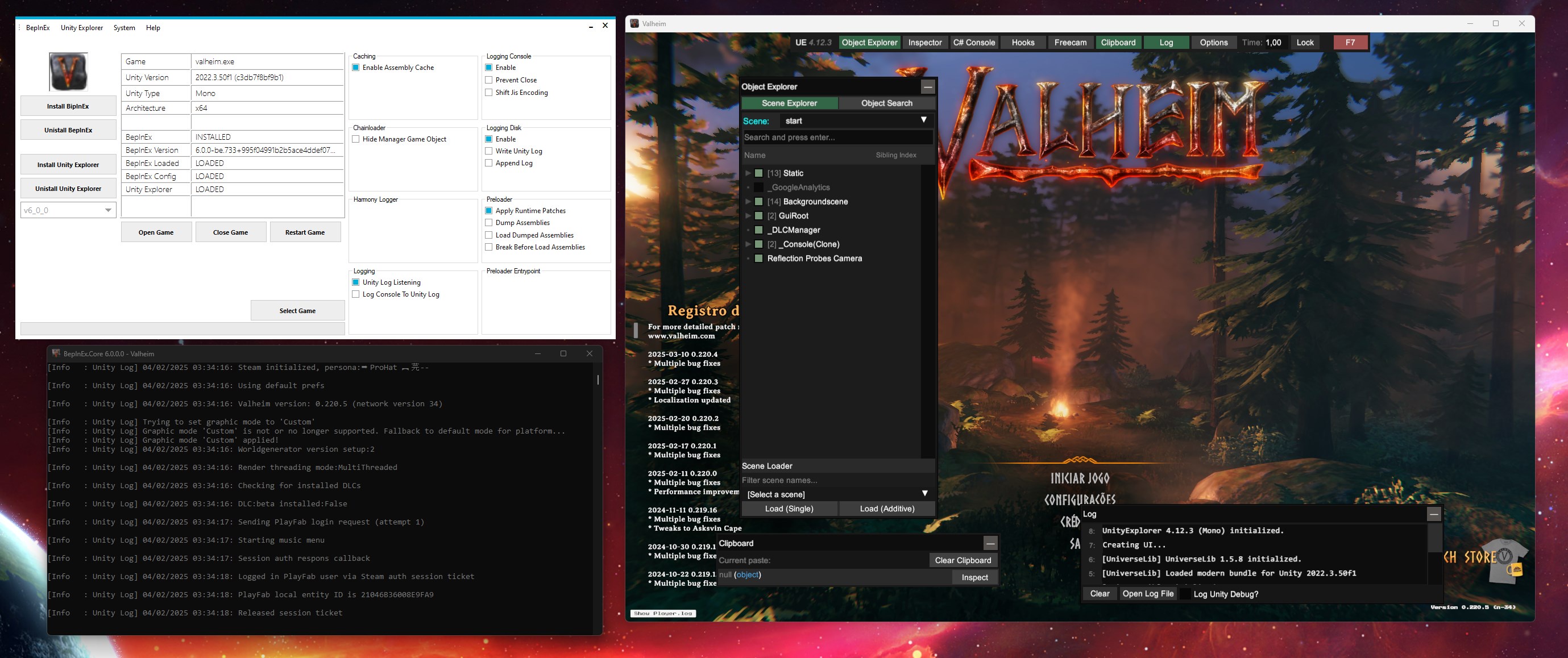This screenshot has height=658, width=1568.
Task: Minimize the Object Explorer panel
Action: click(927, 87)
